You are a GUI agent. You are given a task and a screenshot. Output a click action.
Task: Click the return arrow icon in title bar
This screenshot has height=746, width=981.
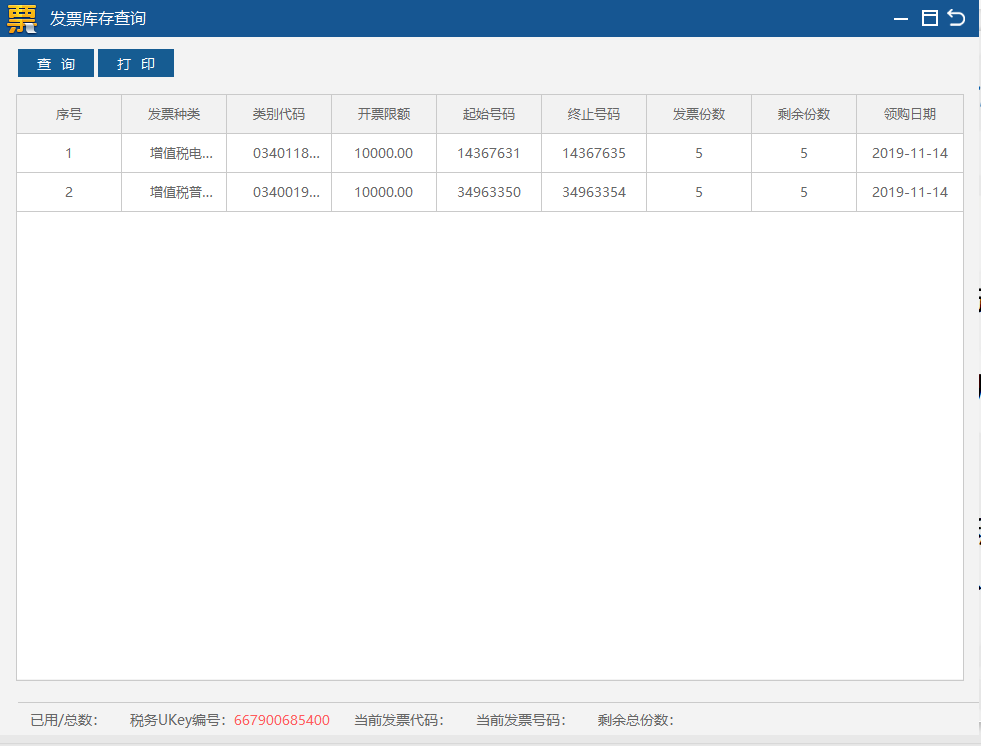coord(957,18)
